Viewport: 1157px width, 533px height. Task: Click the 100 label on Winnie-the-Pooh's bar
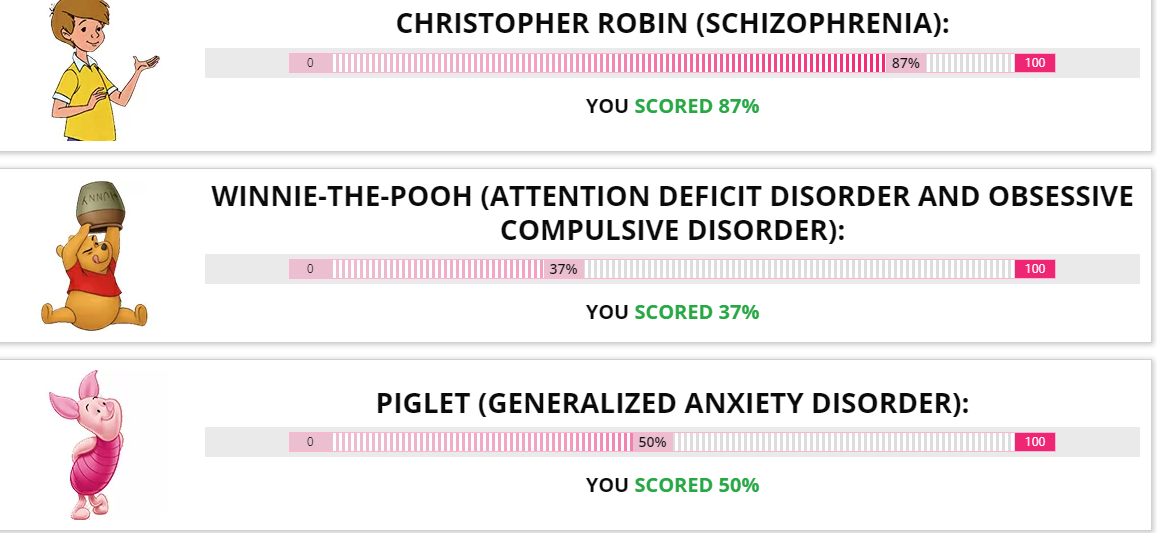1035,269
